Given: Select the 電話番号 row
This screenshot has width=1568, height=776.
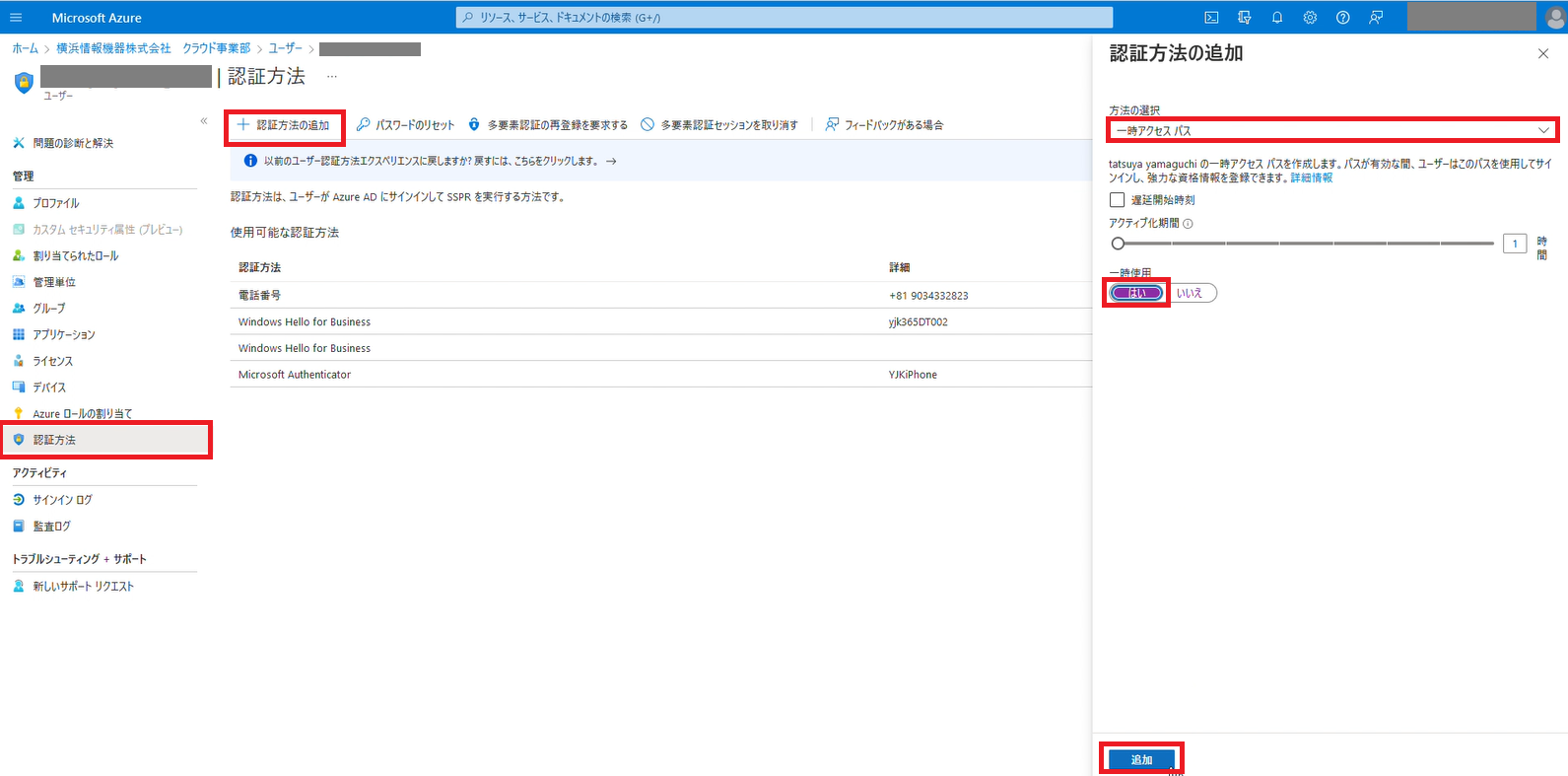Looking at the screenshot, I should 660,295.
